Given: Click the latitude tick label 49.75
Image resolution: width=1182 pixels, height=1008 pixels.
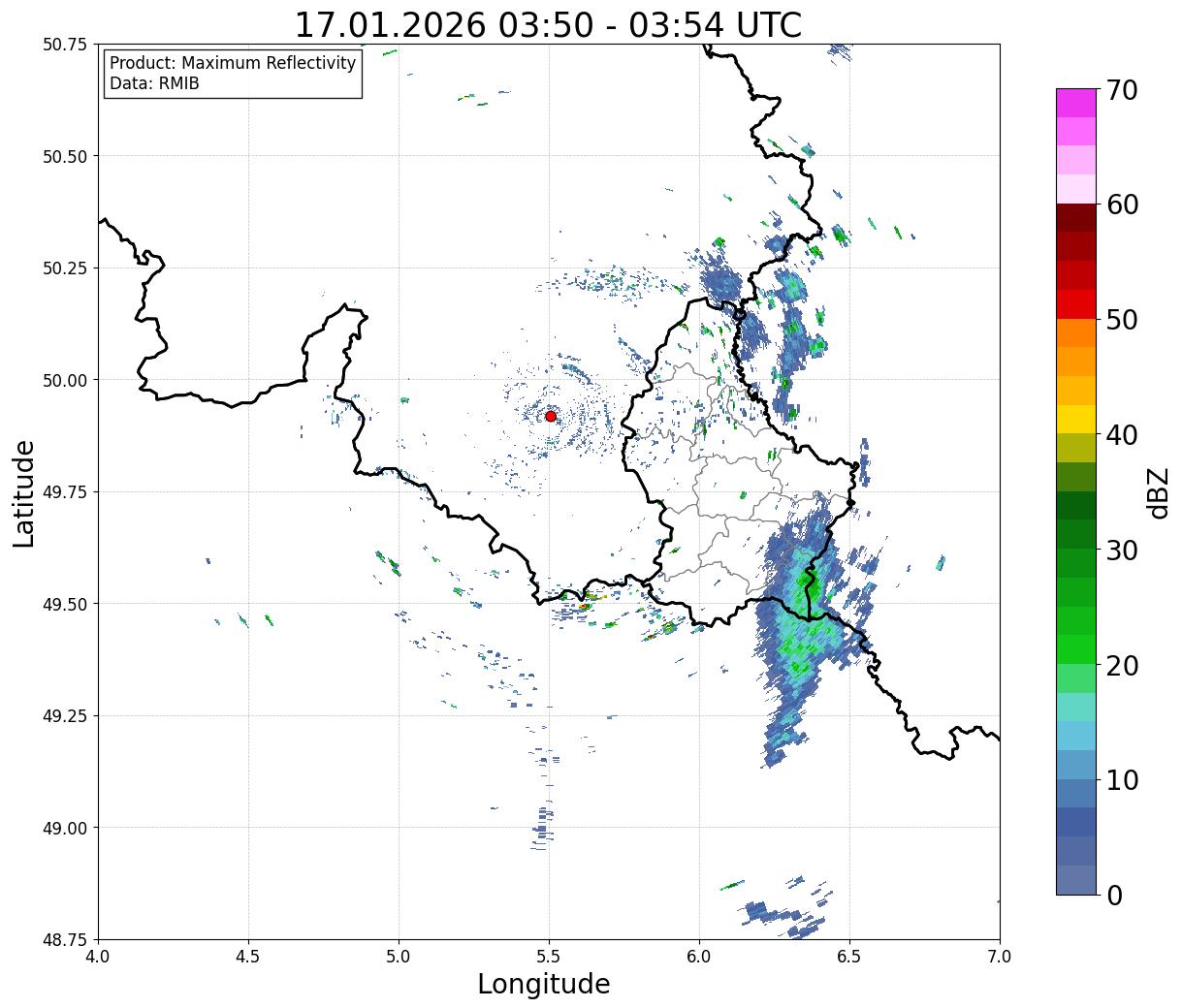Looking at the screenshot, I should (64, 492).
